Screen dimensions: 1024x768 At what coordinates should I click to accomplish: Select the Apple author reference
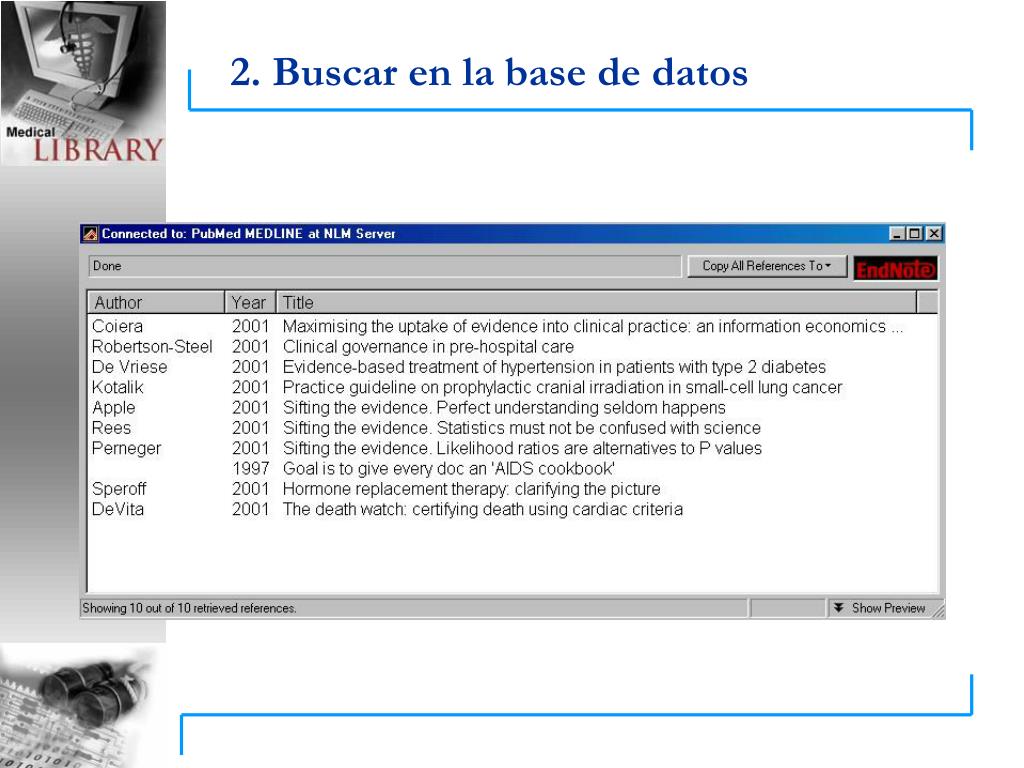point(513,408)
